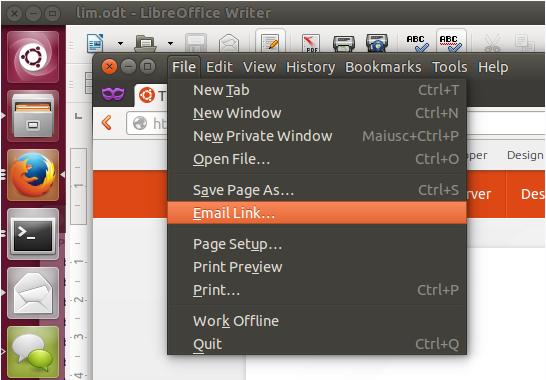Select Save Page As… menu entry
This screenshot has width=546, height=380.
(317, 190)
